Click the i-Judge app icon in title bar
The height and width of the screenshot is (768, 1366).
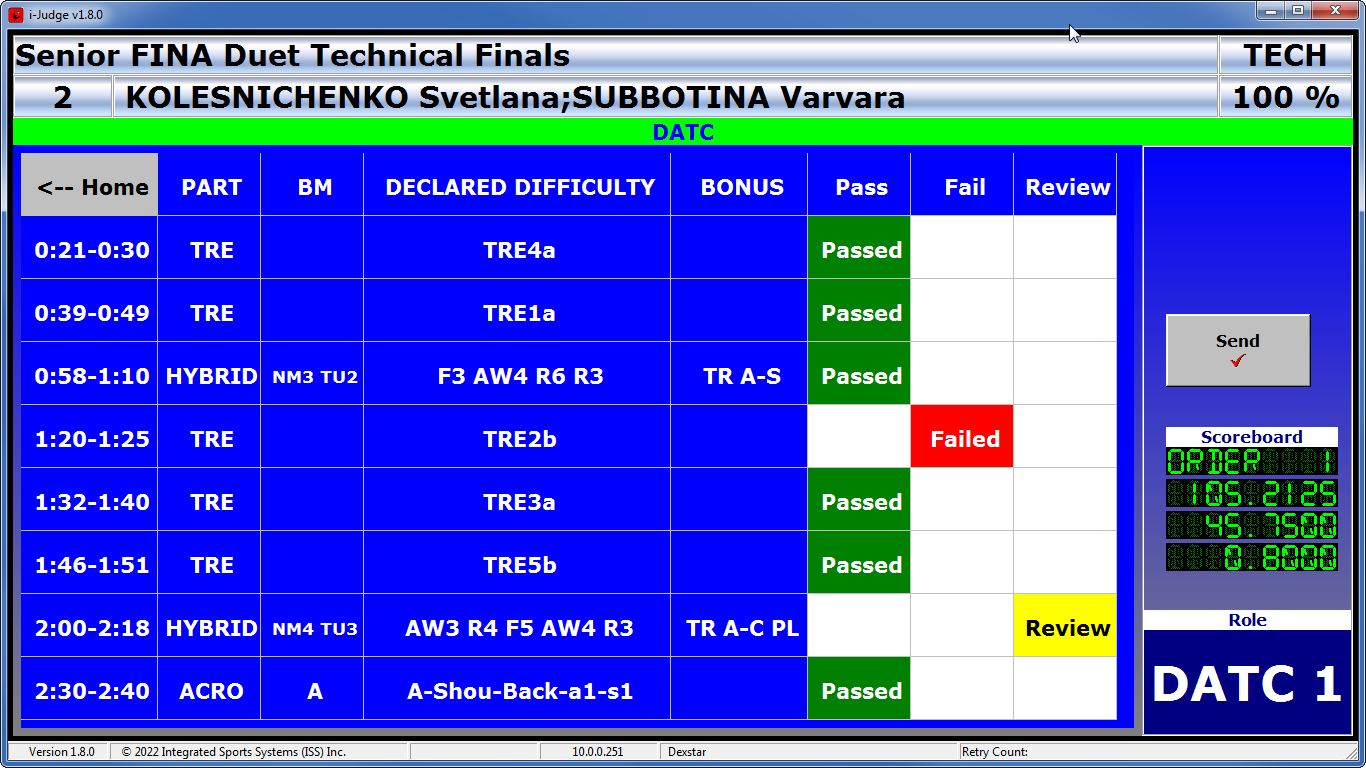(16, 14)
